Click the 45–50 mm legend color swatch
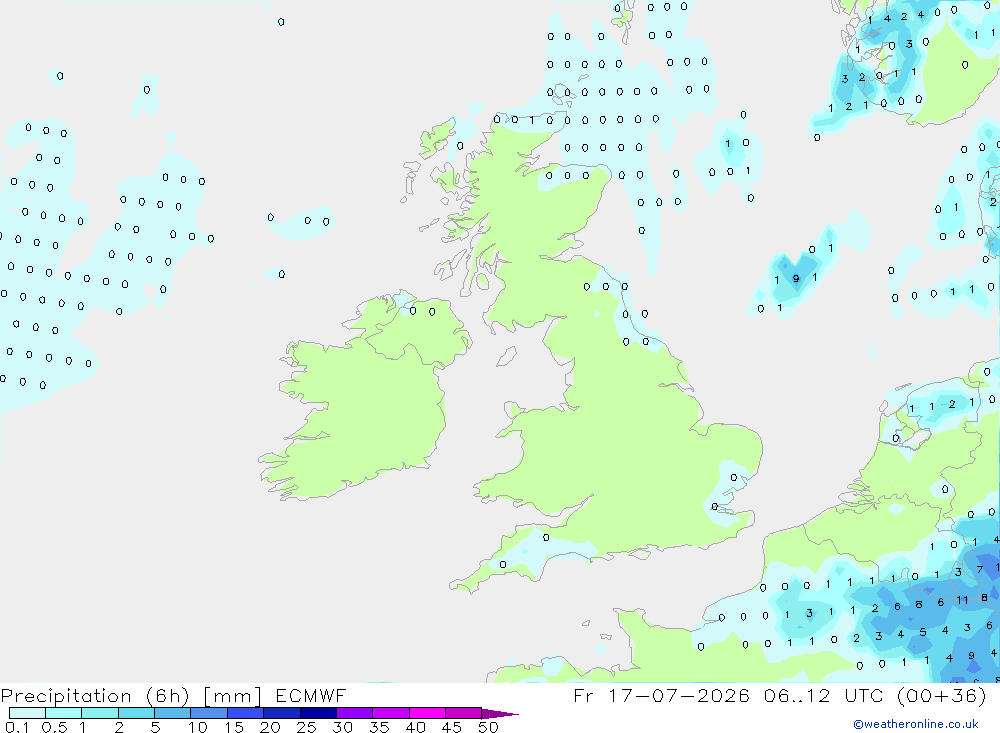1000x733 pixels. [464, 713]
